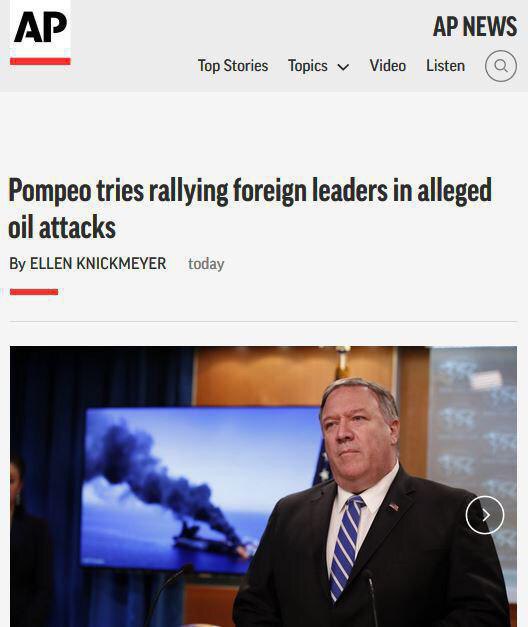Open search via magnifying glass icon
Image resolution: width=528 pixels, height=627 pixels.
tap(500, 66)
